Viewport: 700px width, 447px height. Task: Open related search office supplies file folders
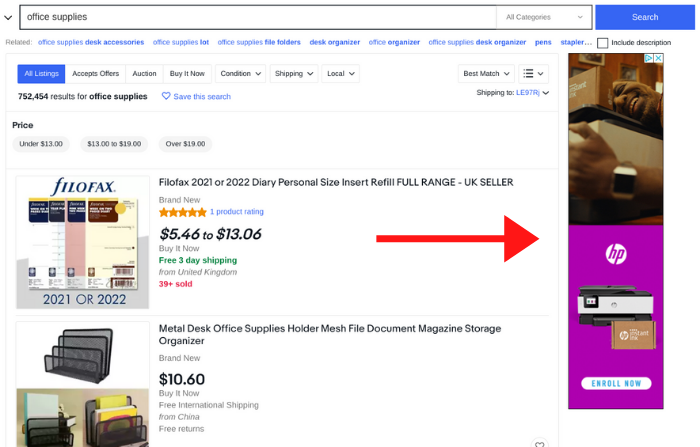click(x=259, y=42)
